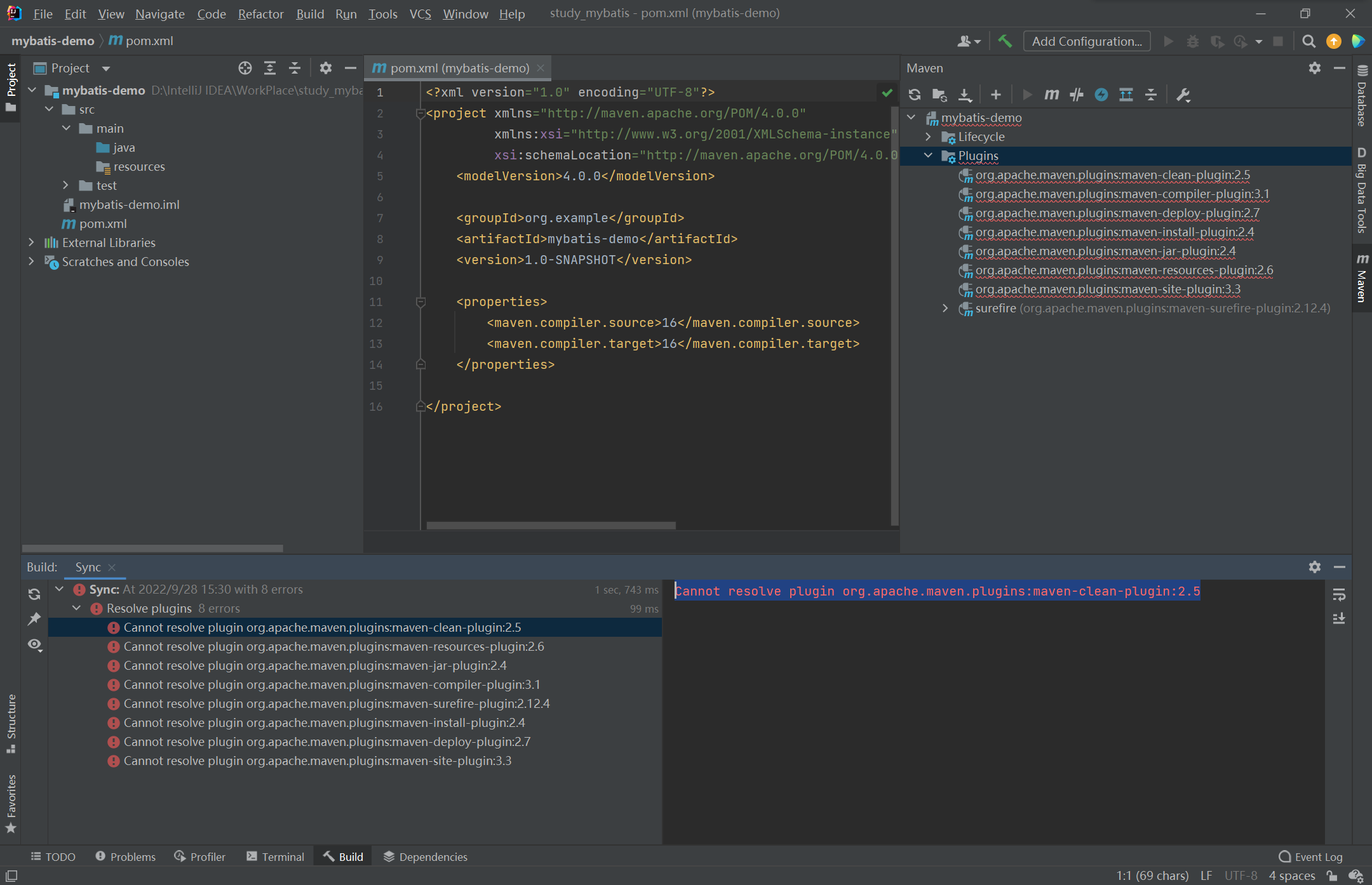Open Search Everywhere magnifier icon
This screenshot has height=885, width=1372.
[x=1308, y=41]
